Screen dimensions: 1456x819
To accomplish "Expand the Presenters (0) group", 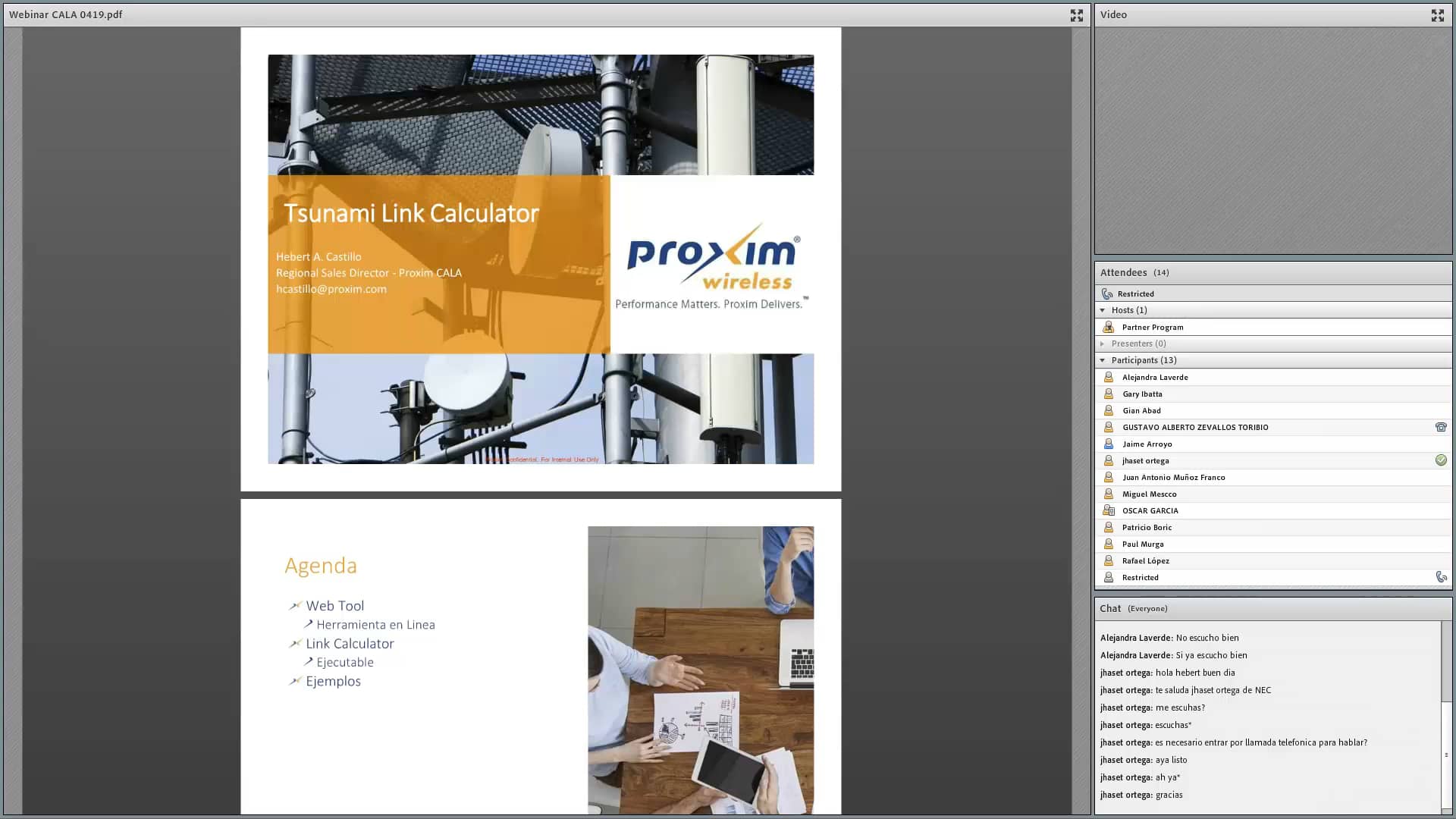I will click(1103, 344).
